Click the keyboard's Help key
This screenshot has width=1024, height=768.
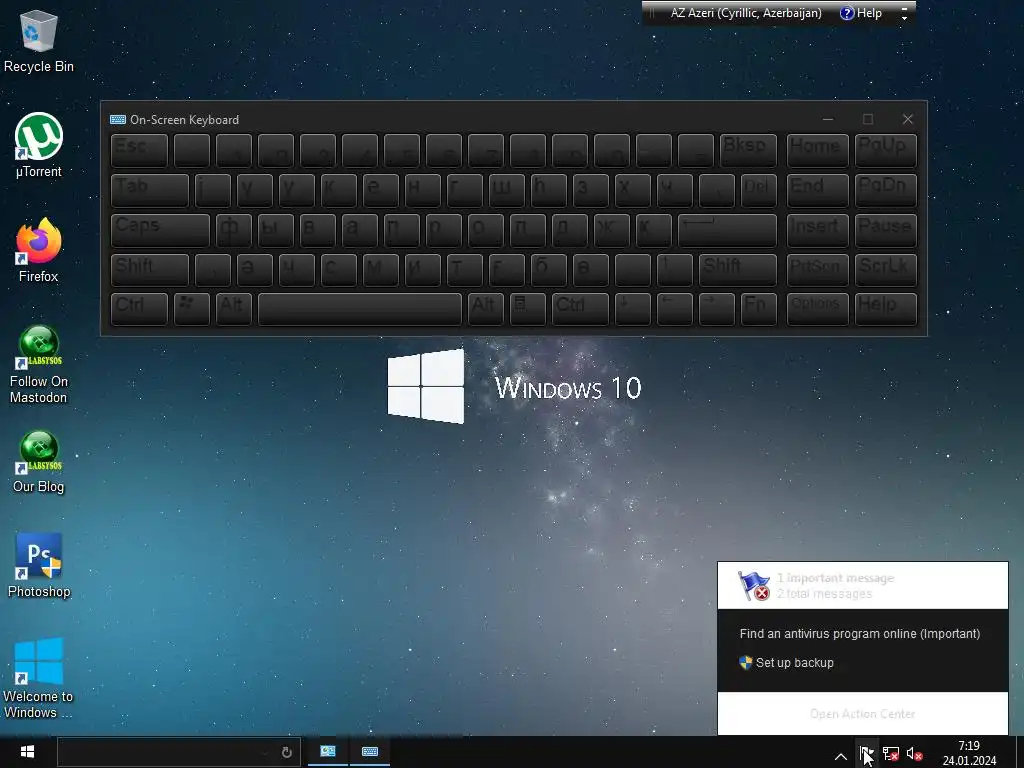click(886, 309)
